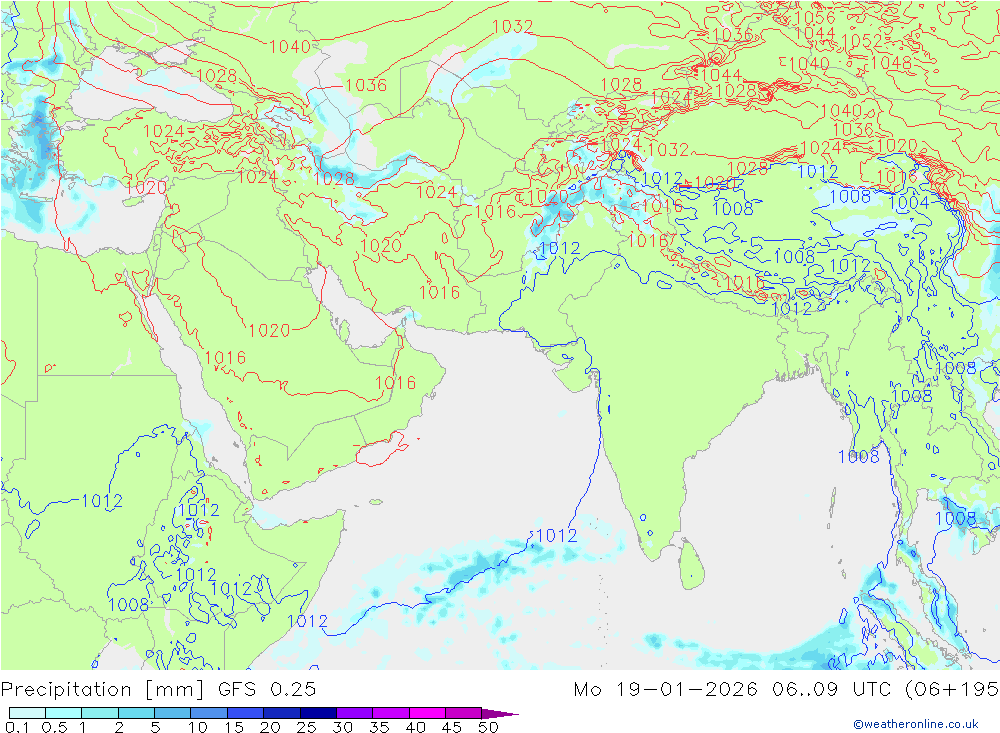Click the "15" legend tick label
This screenshot has height=733, width=1000.
tap(234, 727)
